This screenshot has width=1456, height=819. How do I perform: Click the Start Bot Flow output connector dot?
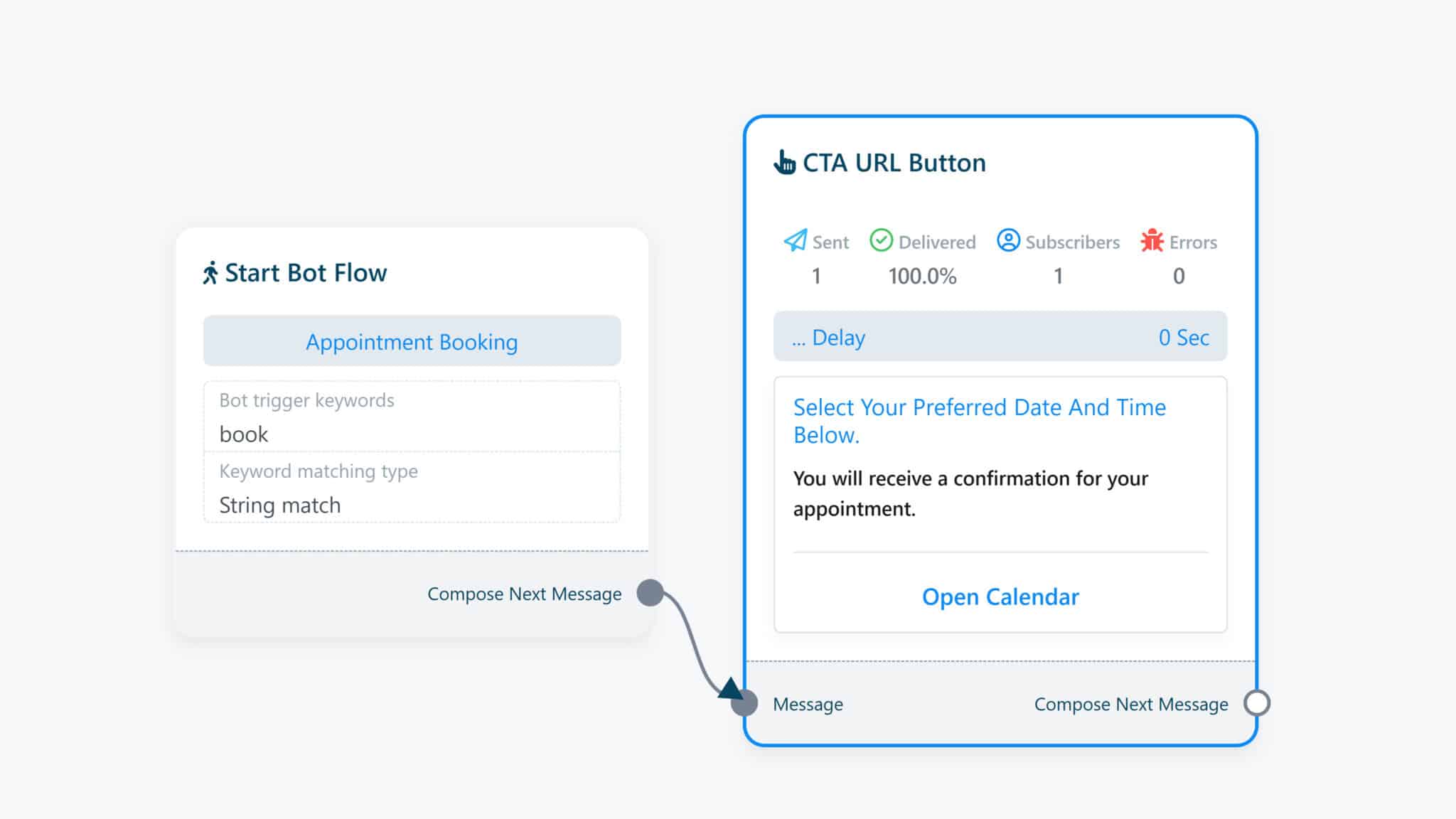tap(650, 593)
